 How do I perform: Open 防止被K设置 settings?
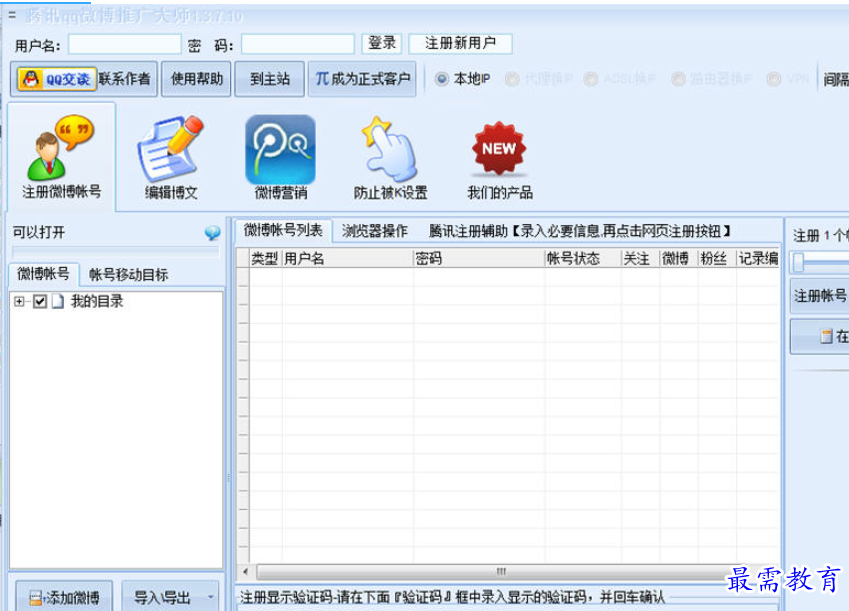tap(390, 156)
